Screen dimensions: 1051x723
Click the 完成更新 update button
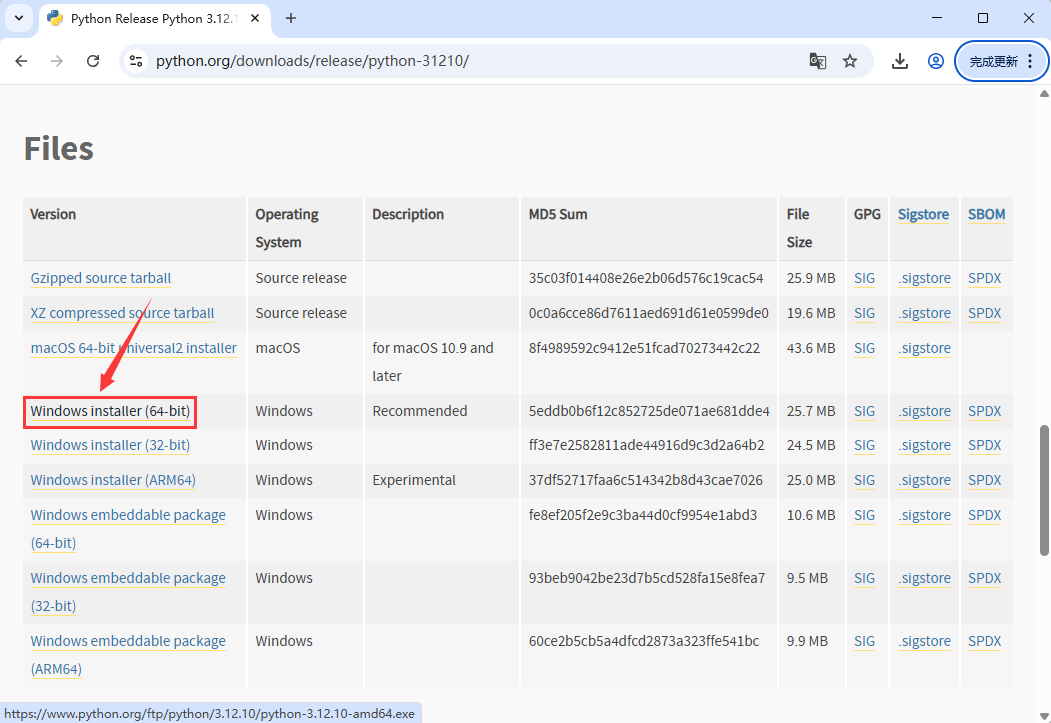pos(1001,61)
